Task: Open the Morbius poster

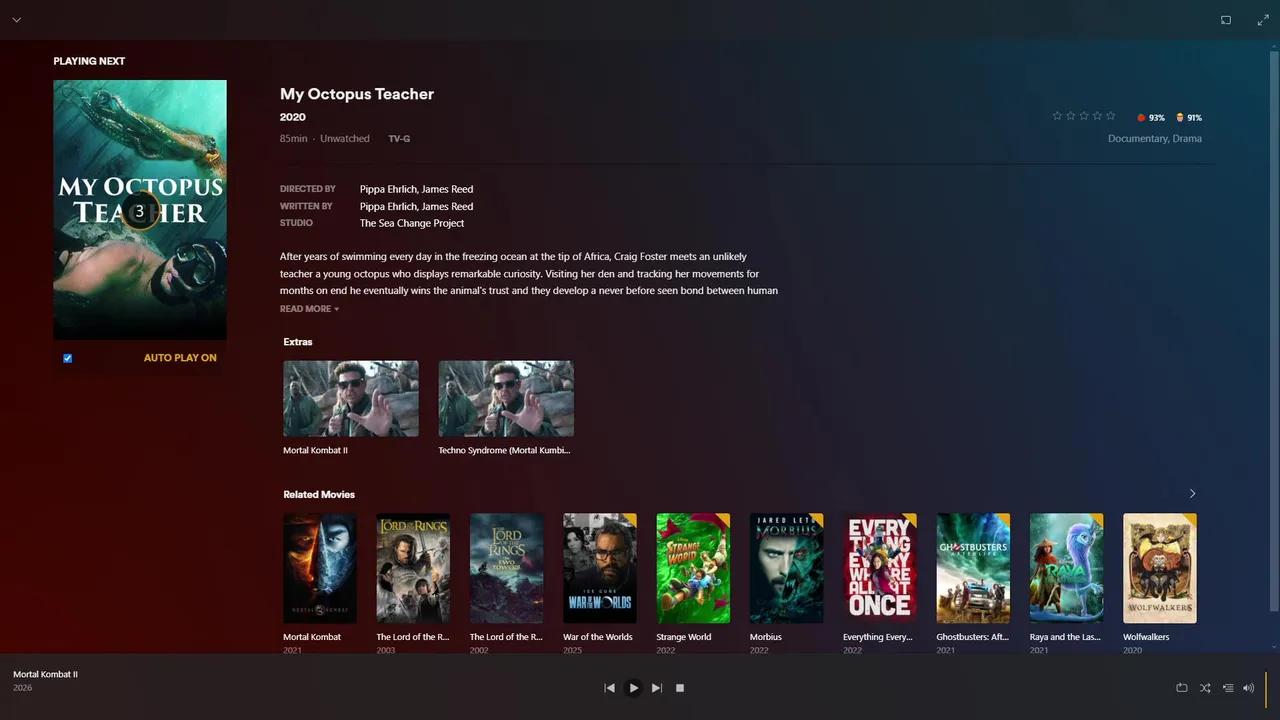Action: pyautogui.click(x=787, y=568)
